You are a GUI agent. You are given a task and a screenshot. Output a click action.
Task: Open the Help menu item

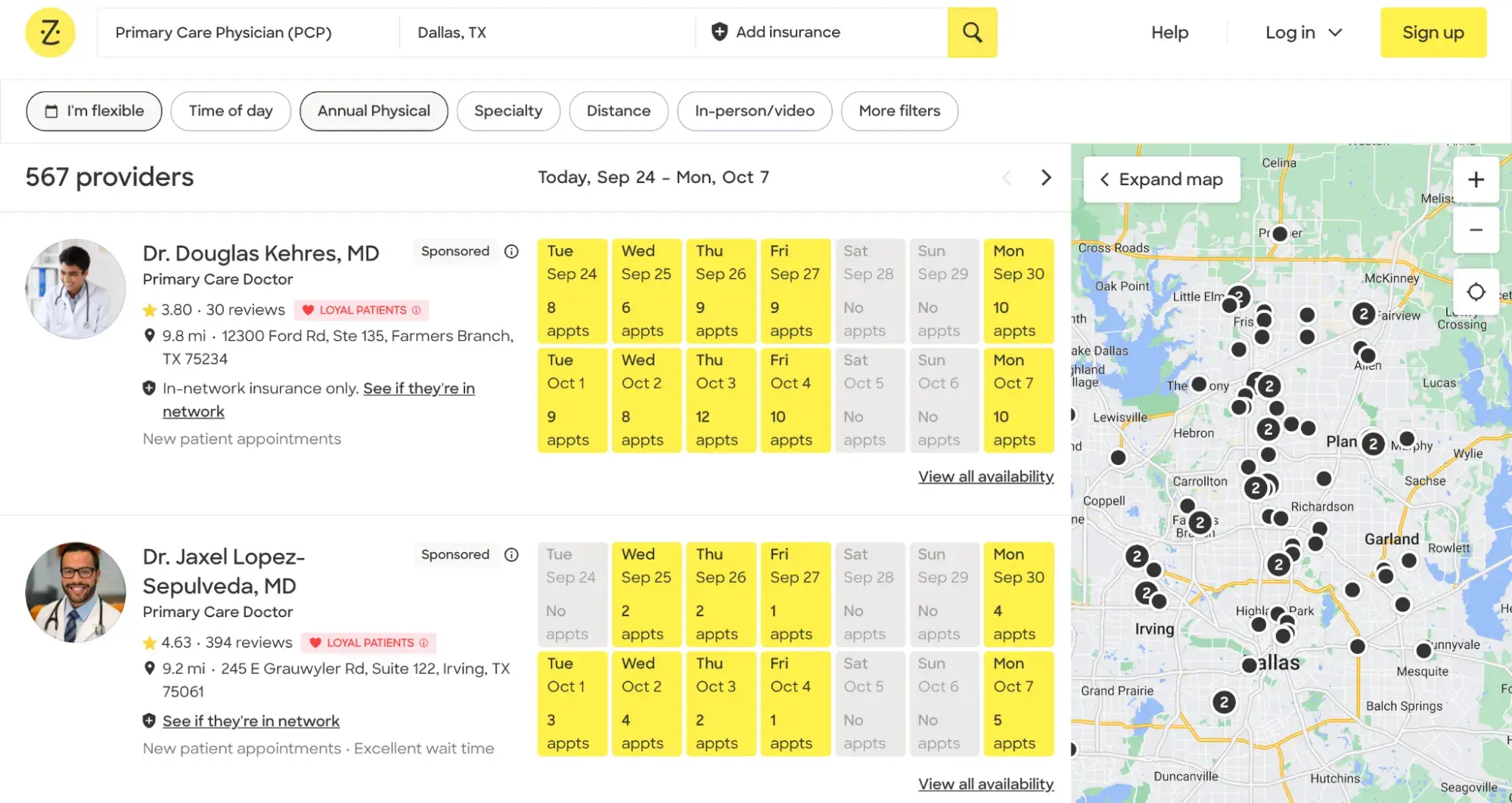[1169, 33]
